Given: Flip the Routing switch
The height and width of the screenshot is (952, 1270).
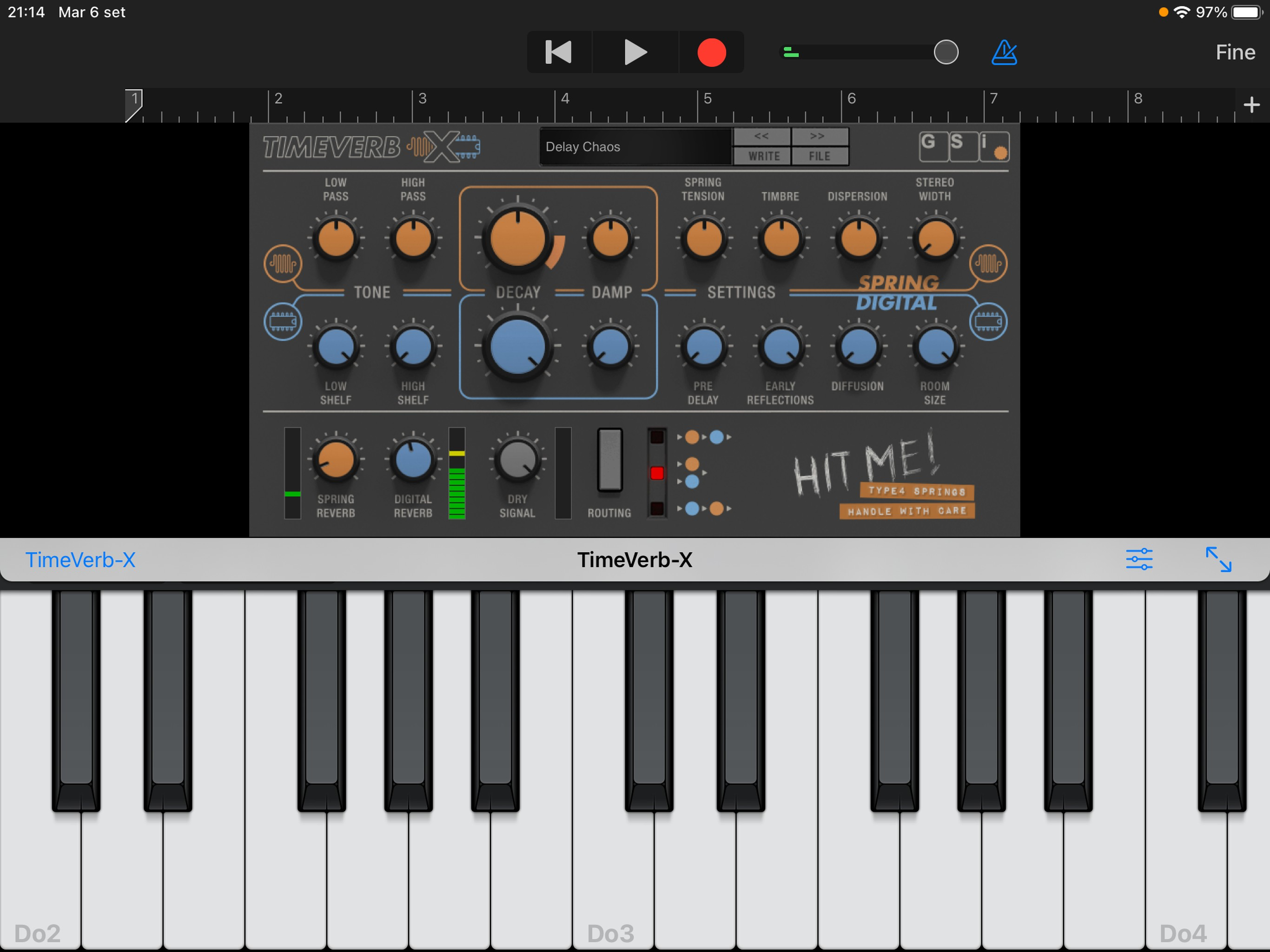Looking at the screenshot, I should click(610, 460).
